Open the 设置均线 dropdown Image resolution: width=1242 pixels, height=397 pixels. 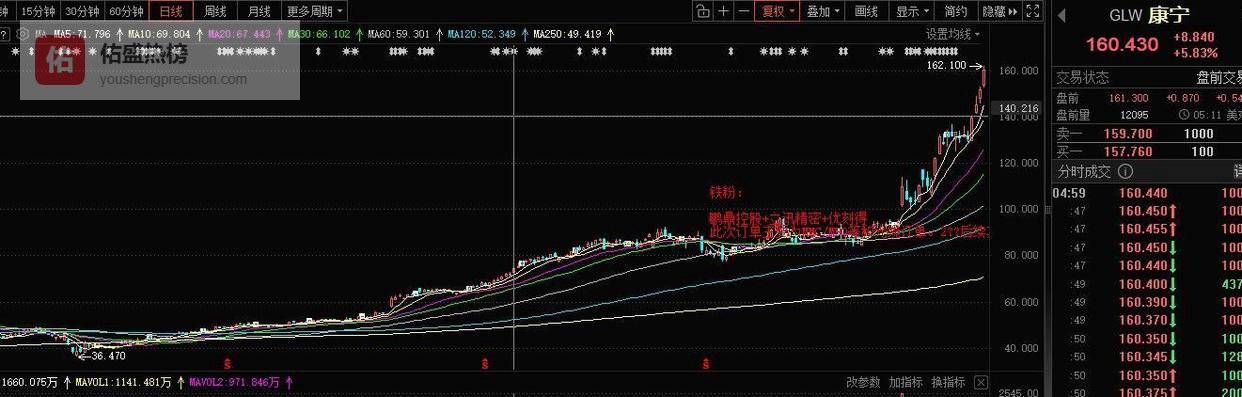point(953,33)
